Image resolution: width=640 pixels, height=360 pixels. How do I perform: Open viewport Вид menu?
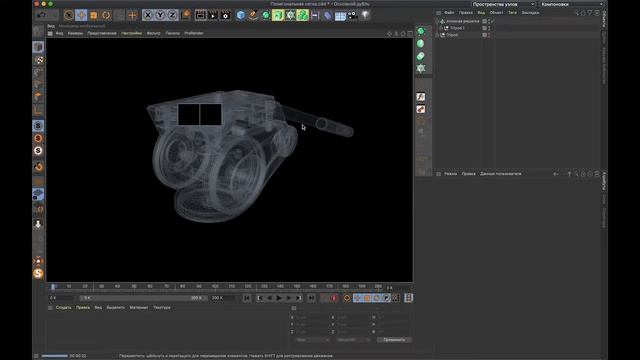pyautogui.click(x=60, y=33)
